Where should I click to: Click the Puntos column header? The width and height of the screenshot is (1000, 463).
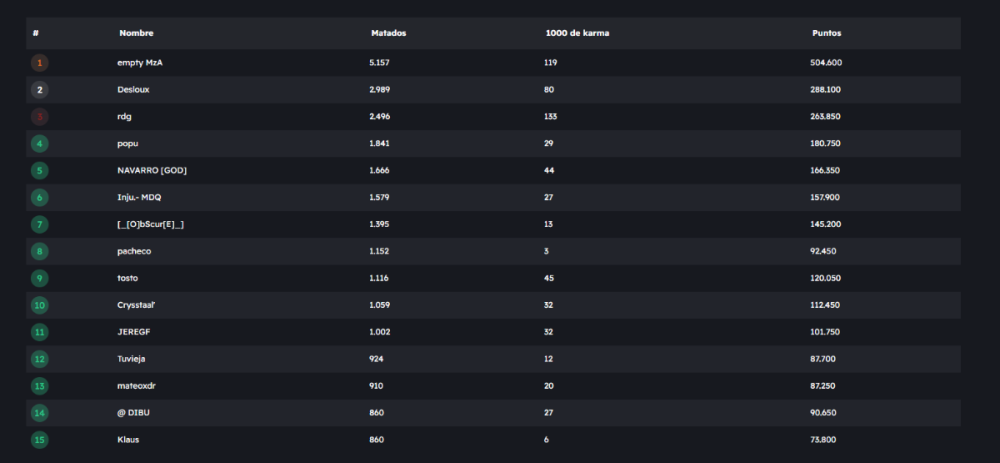(x=826, y=33)
